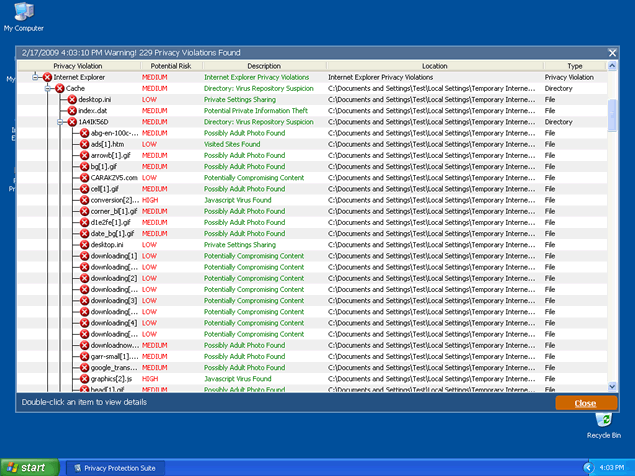Image resolution: width=635 pixels, height=476 pixels.
Task: Collapse the 1A4IK56D directory node
Action: coord(59,121)
